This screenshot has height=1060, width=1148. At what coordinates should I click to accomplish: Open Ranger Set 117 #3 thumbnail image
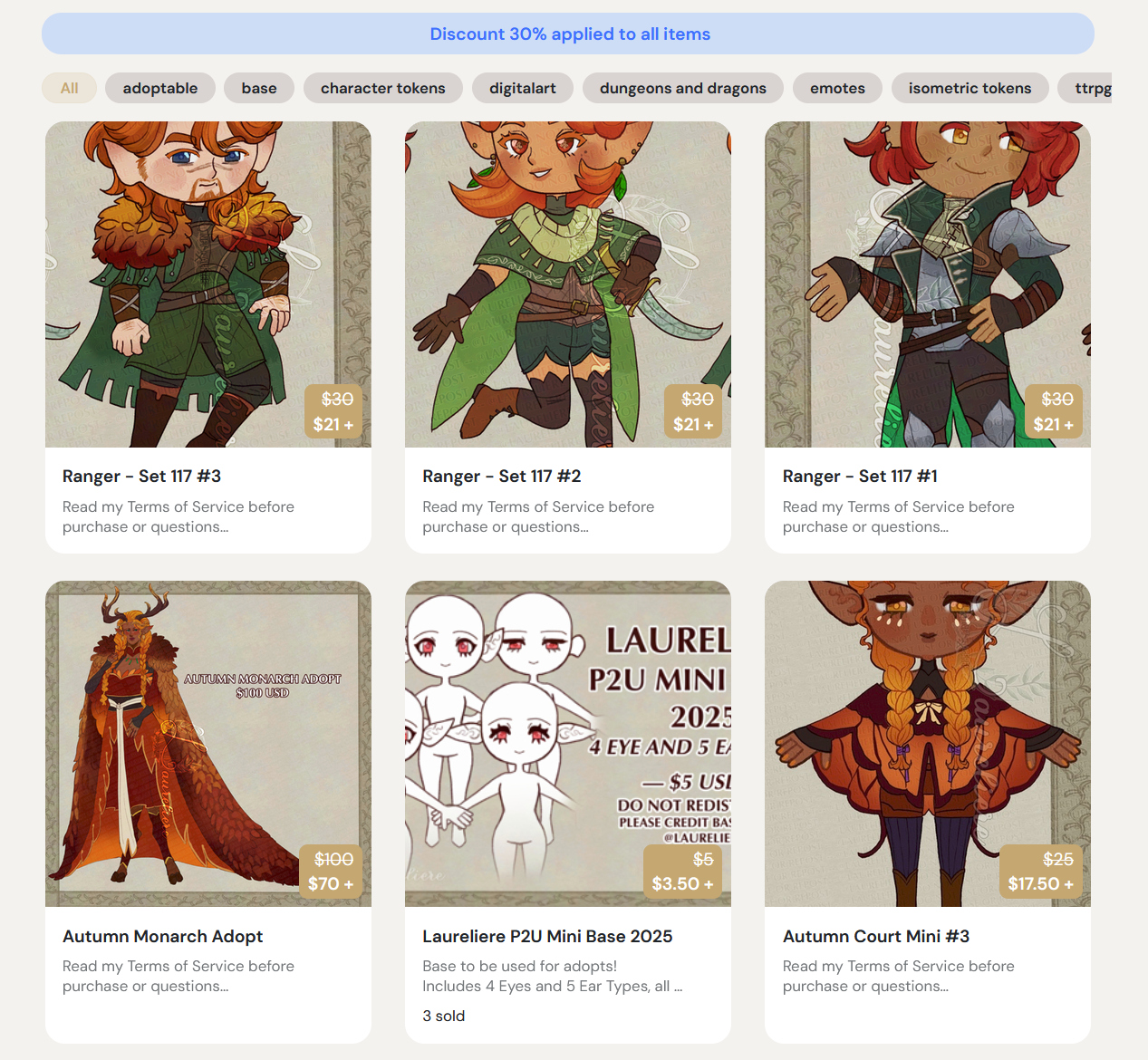[x=208, y=284]
